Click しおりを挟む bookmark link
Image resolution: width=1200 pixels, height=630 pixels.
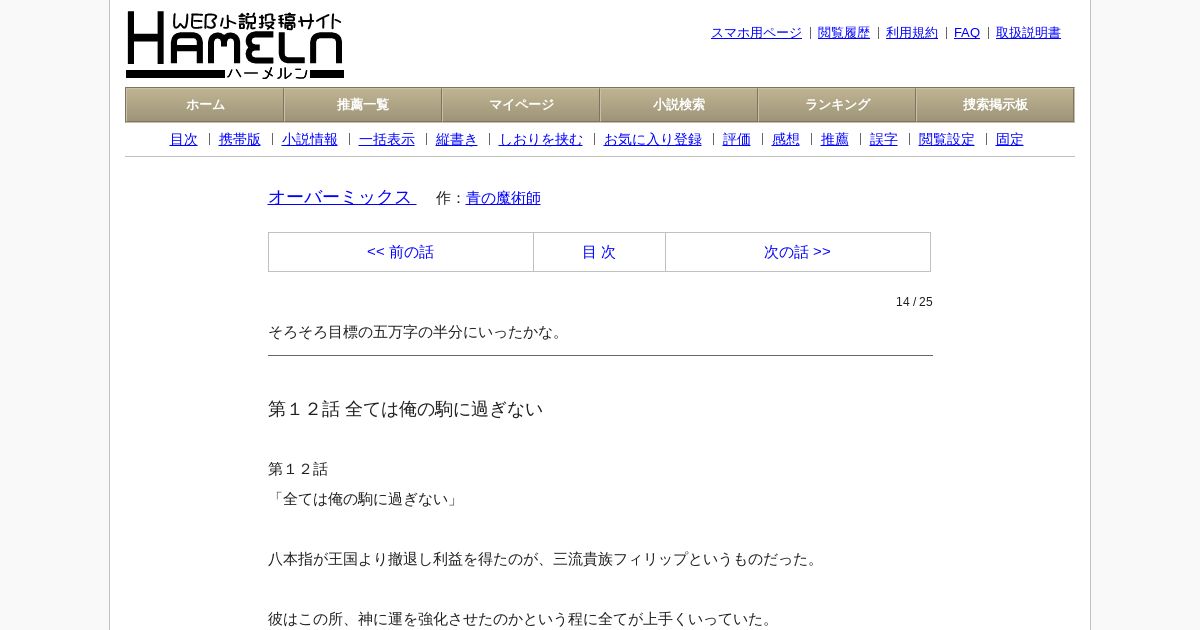[541, 140]
